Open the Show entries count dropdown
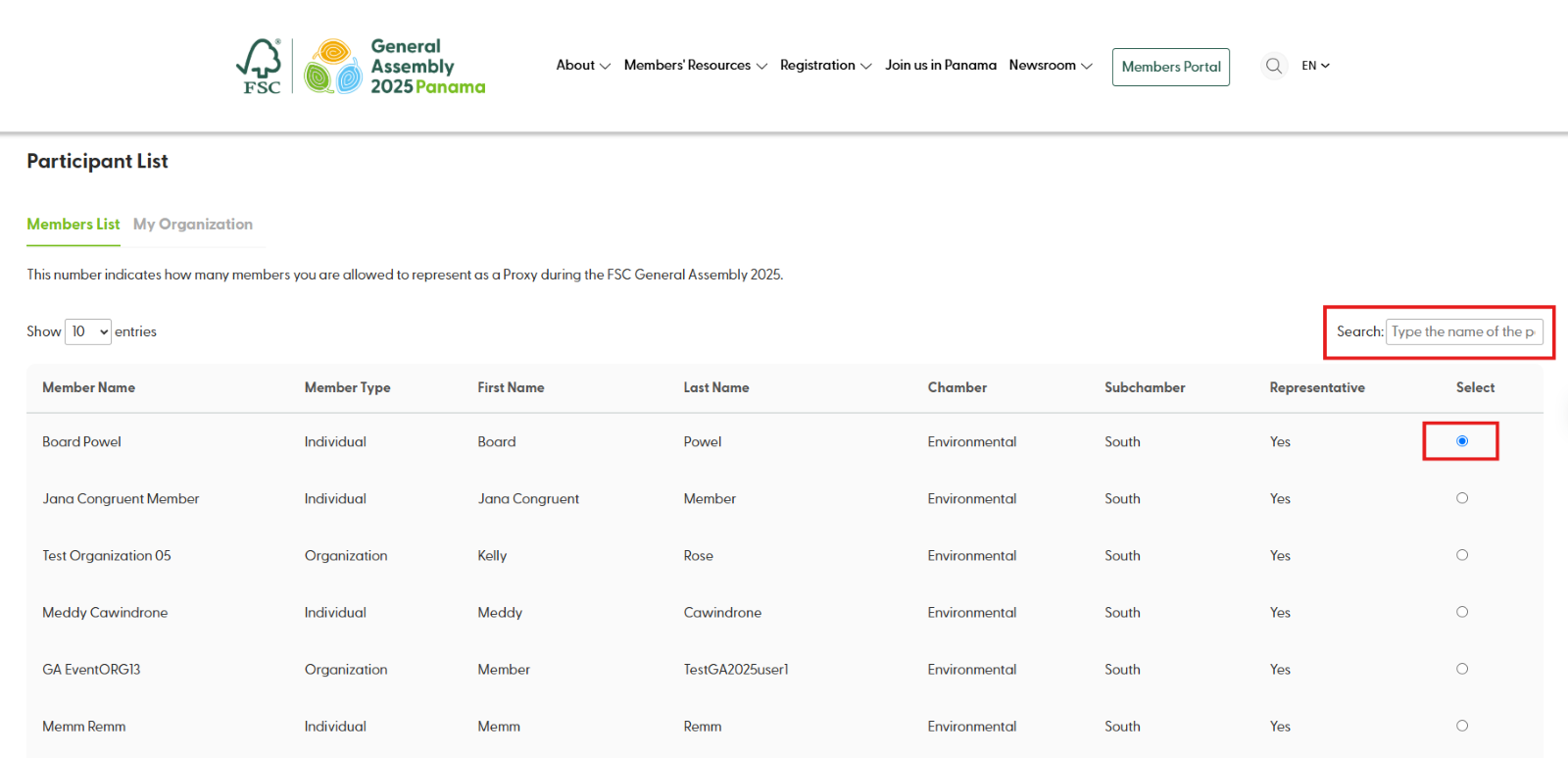1568x758 pixels. coord(88,331)
